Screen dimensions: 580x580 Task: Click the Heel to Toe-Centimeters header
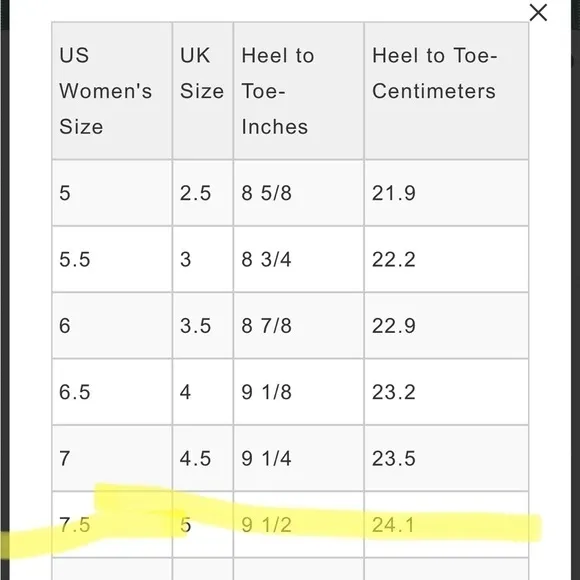[x=446, y=91]
